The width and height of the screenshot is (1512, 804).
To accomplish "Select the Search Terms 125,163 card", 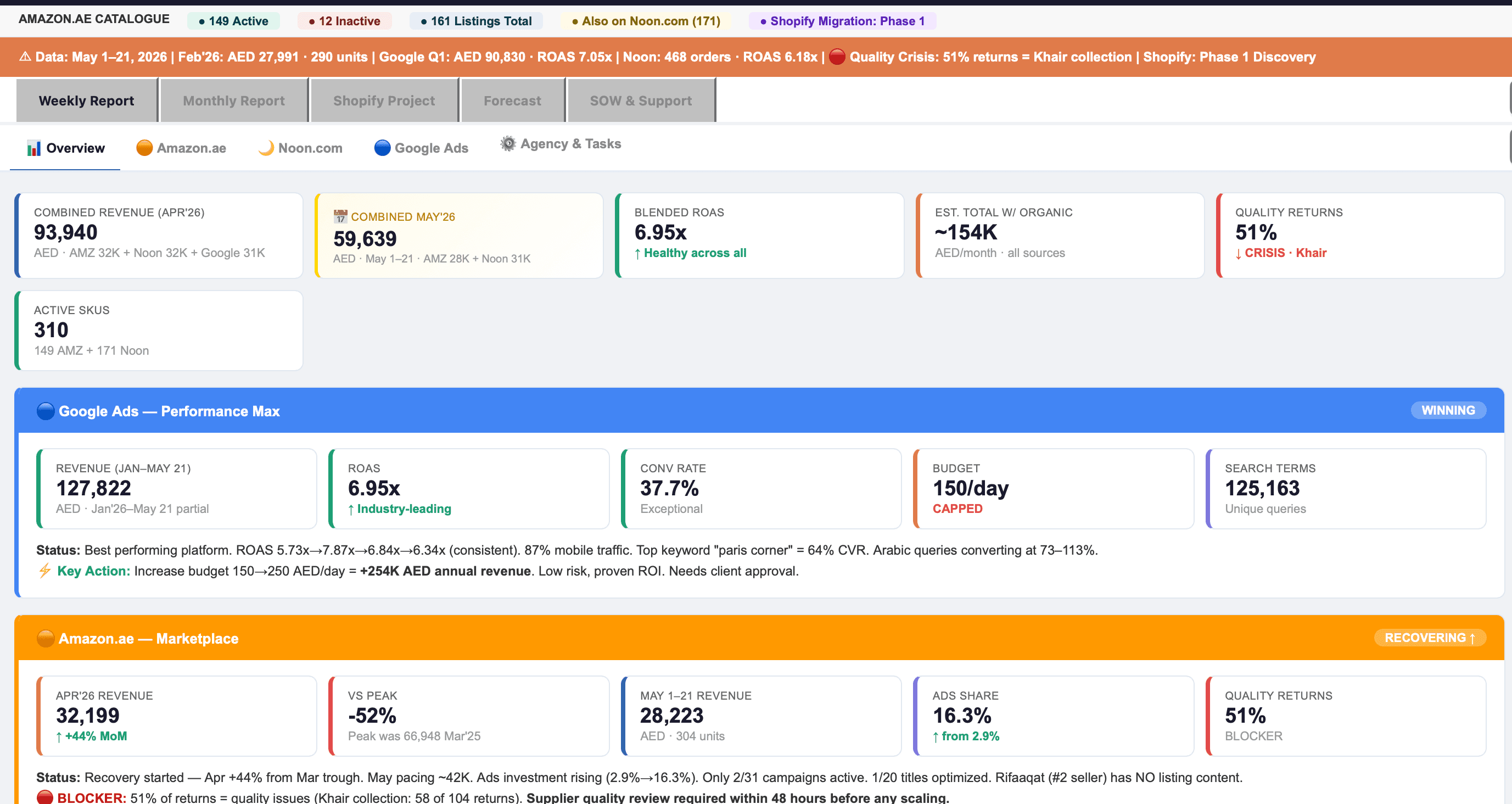I will 1346,489.
